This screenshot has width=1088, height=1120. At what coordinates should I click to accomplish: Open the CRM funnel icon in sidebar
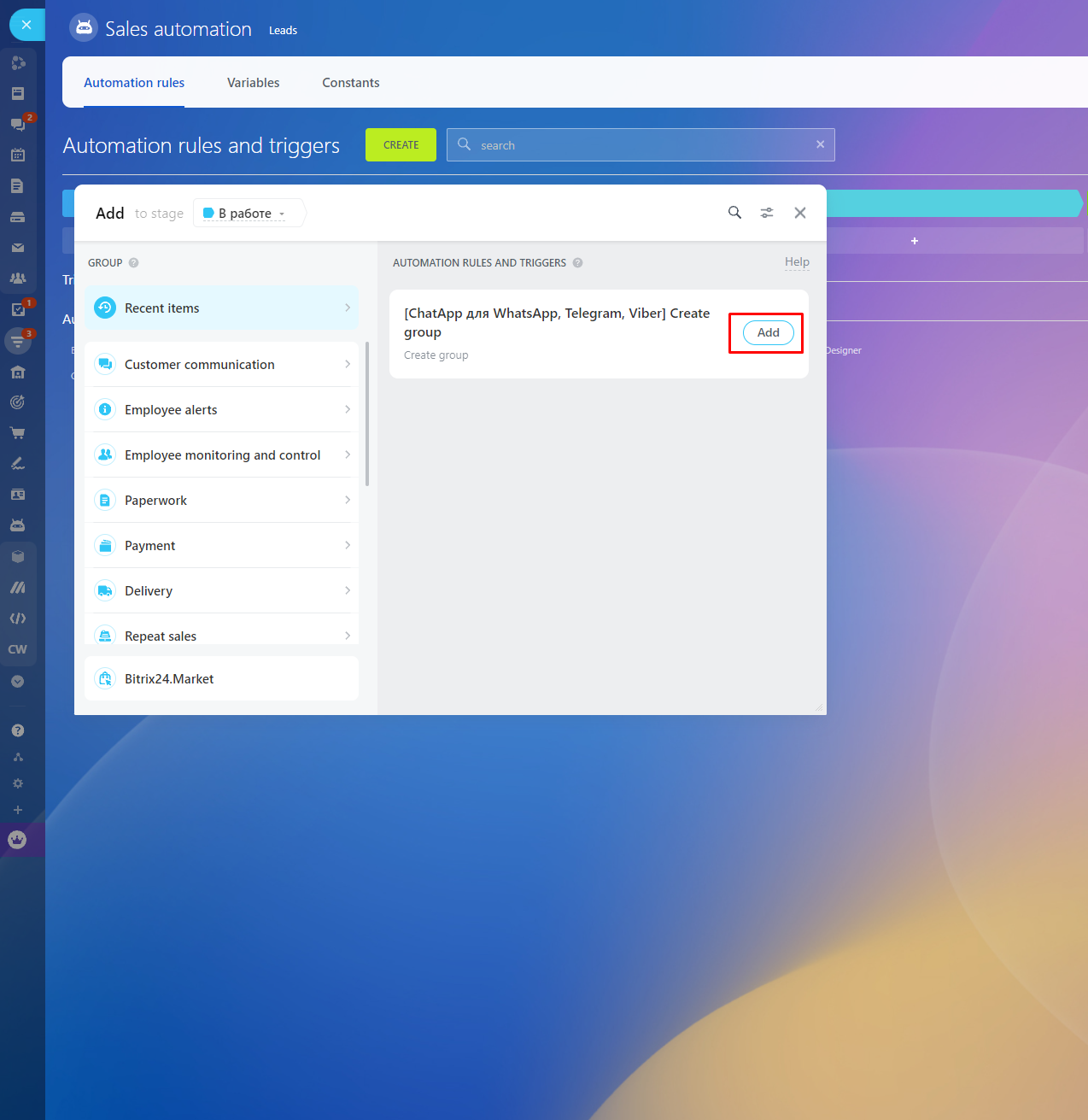tap(17, 341)
